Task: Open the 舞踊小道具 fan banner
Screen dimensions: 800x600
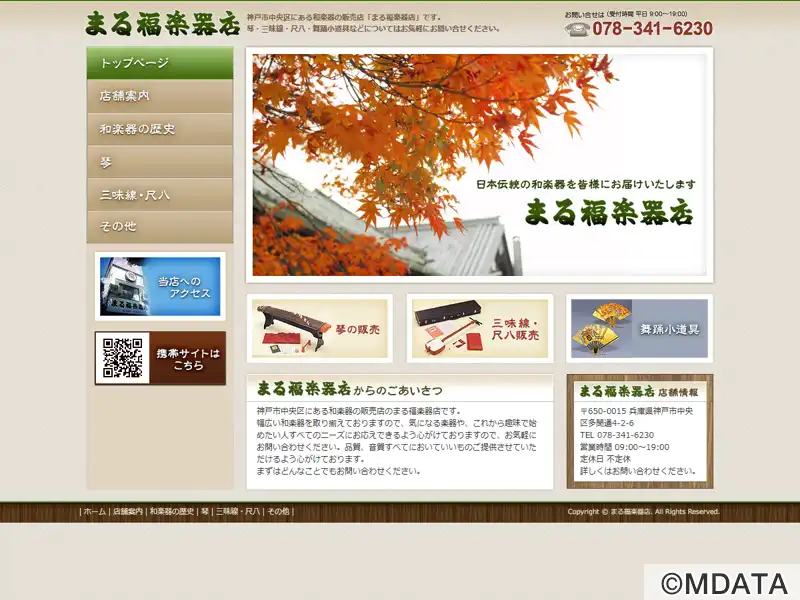Action: [639, 328]
